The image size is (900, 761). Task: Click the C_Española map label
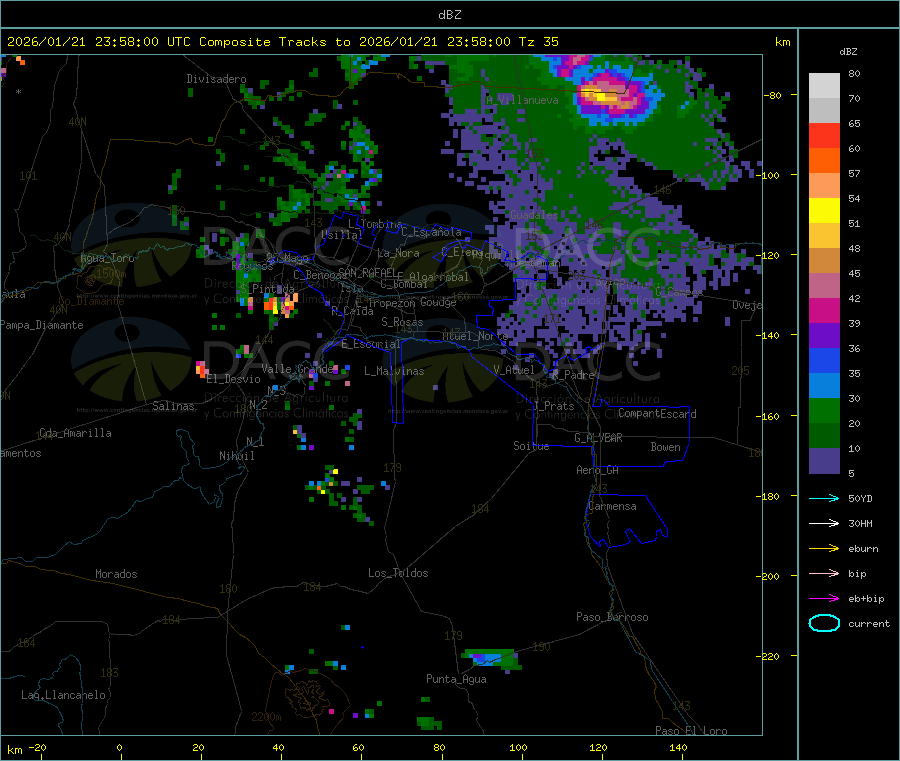coord(431,232)
